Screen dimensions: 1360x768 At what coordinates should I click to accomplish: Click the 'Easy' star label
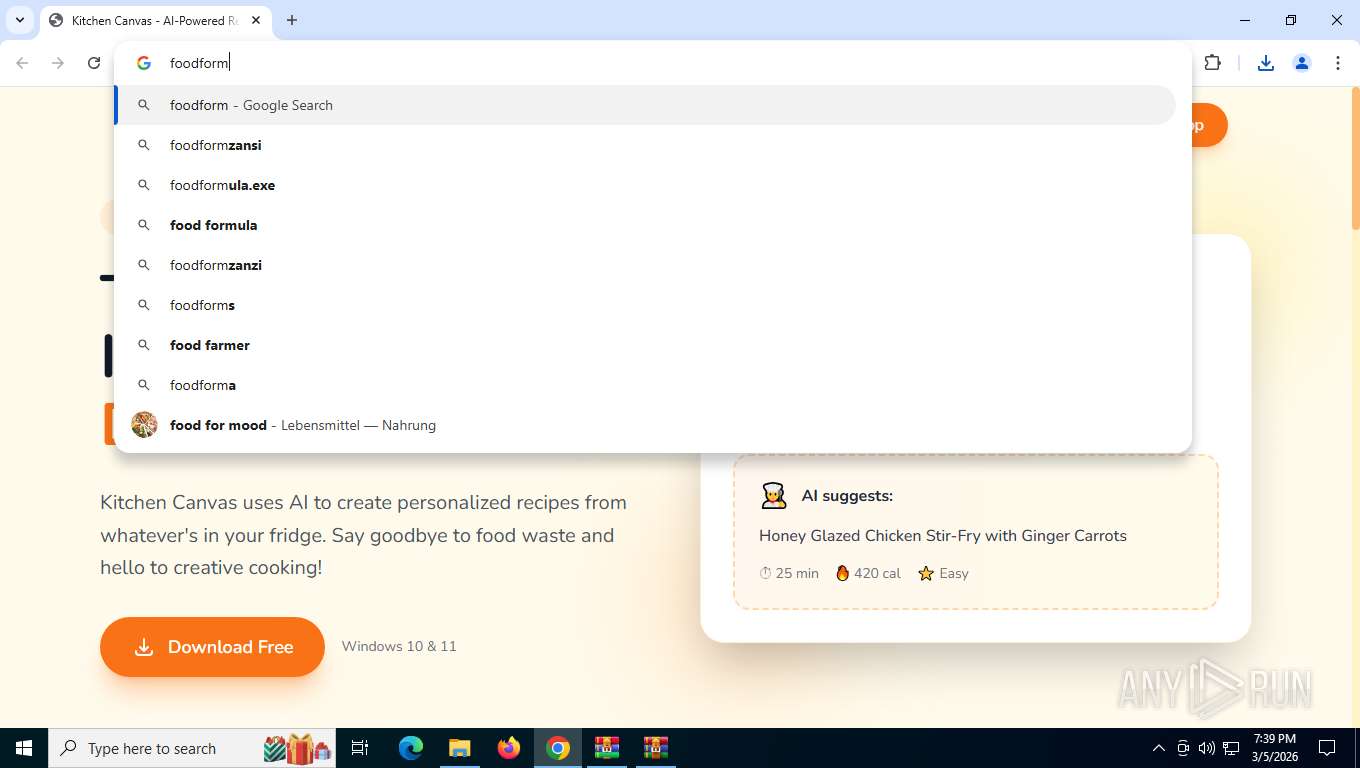pos(943,573)
